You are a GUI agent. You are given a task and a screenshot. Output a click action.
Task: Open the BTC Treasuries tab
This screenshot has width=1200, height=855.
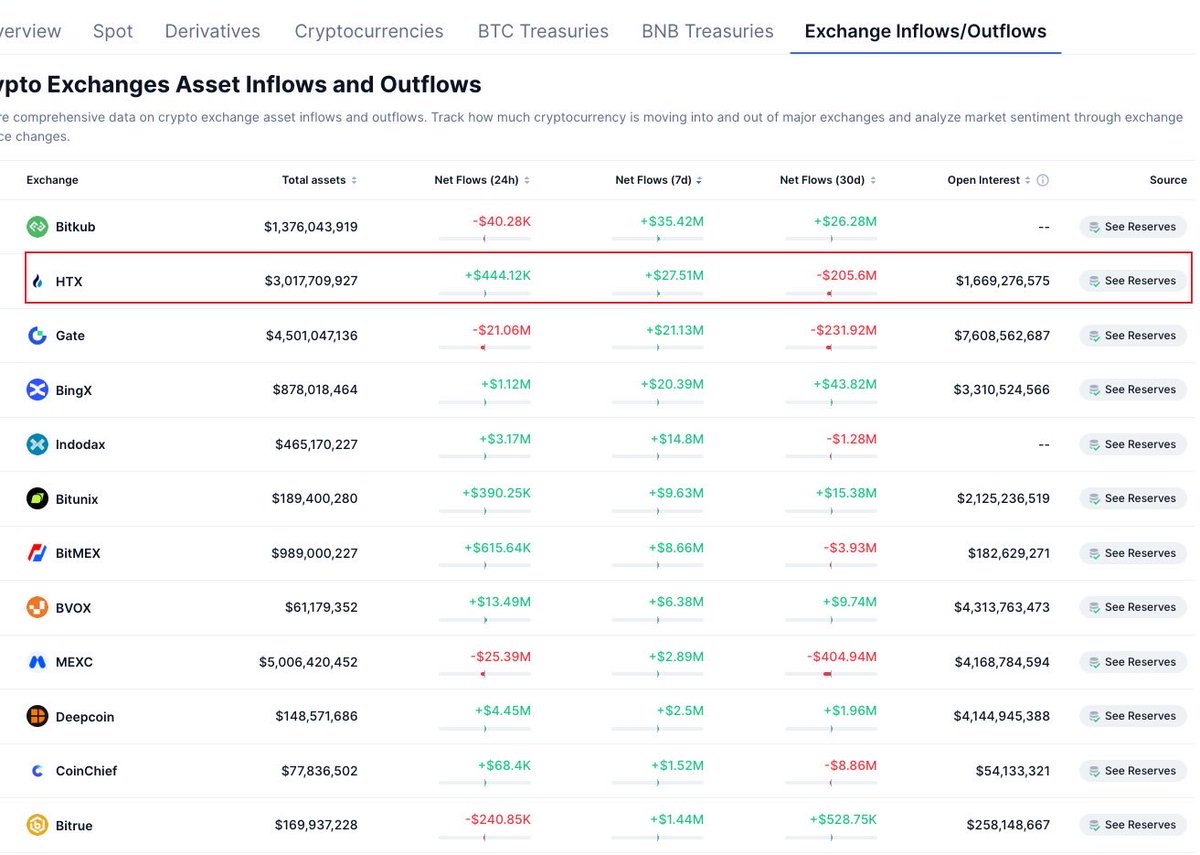tap(543, 31)
